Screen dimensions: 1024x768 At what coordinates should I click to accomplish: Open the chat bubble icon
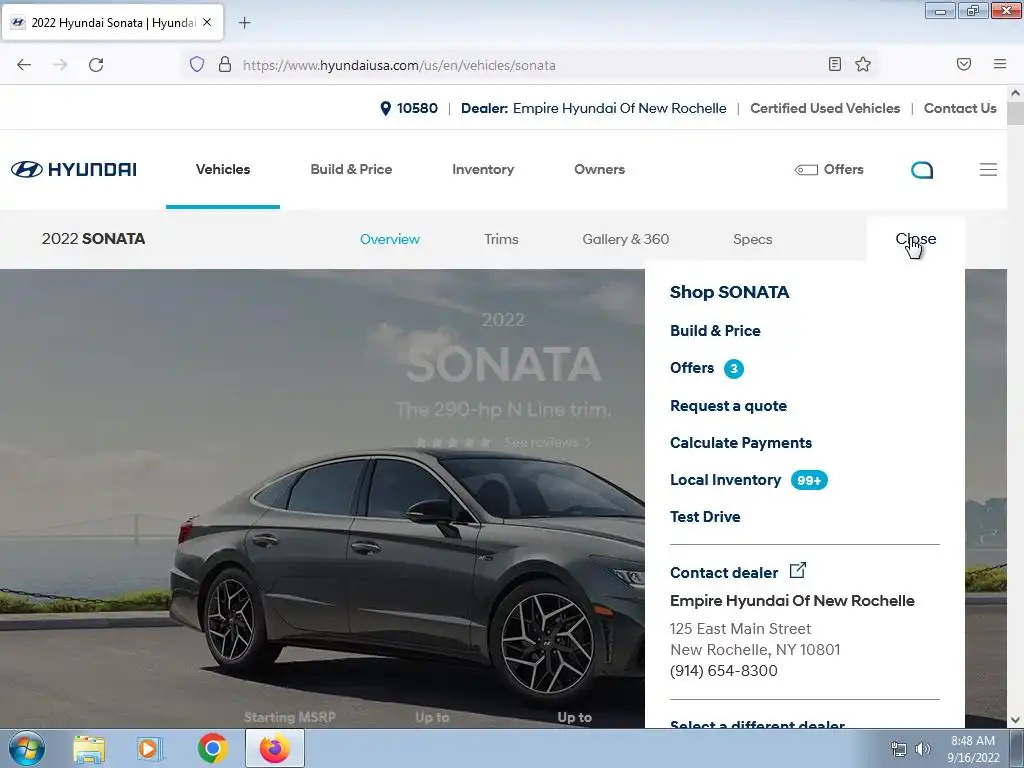tap(921, 170)
